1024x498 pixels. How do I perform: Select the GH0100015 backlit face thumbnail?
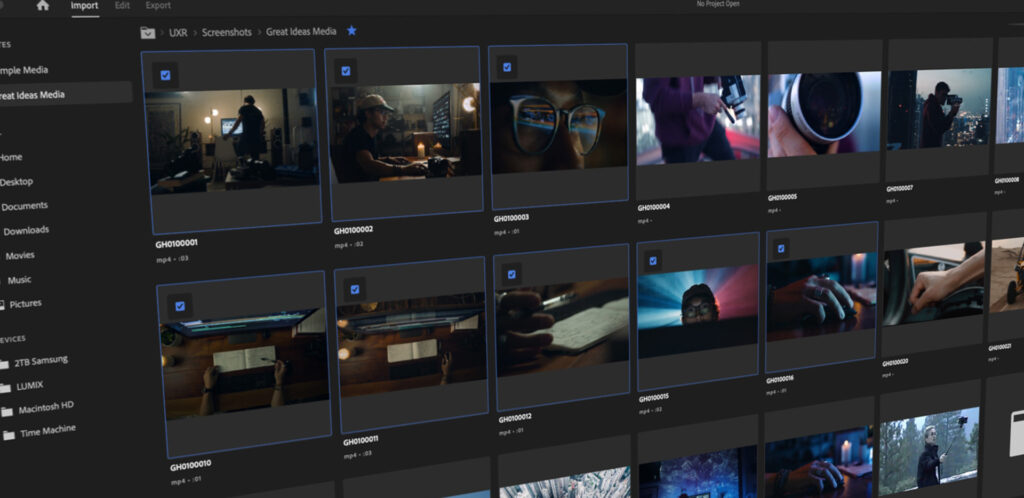tap(698, 311)
